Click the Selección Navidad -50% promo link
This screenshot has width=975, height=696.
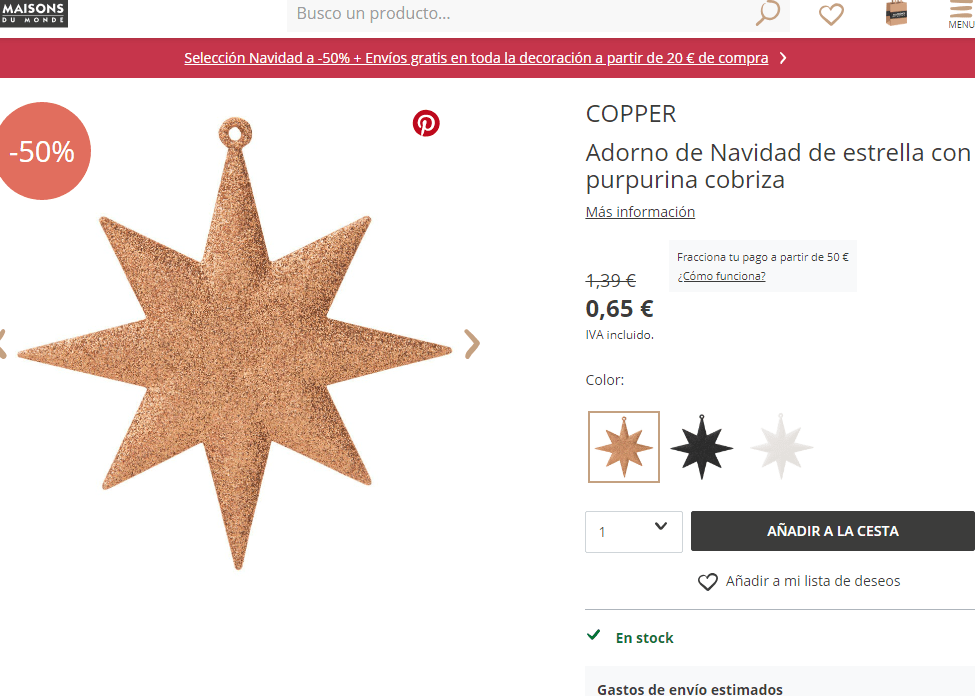tap(476, 58)
